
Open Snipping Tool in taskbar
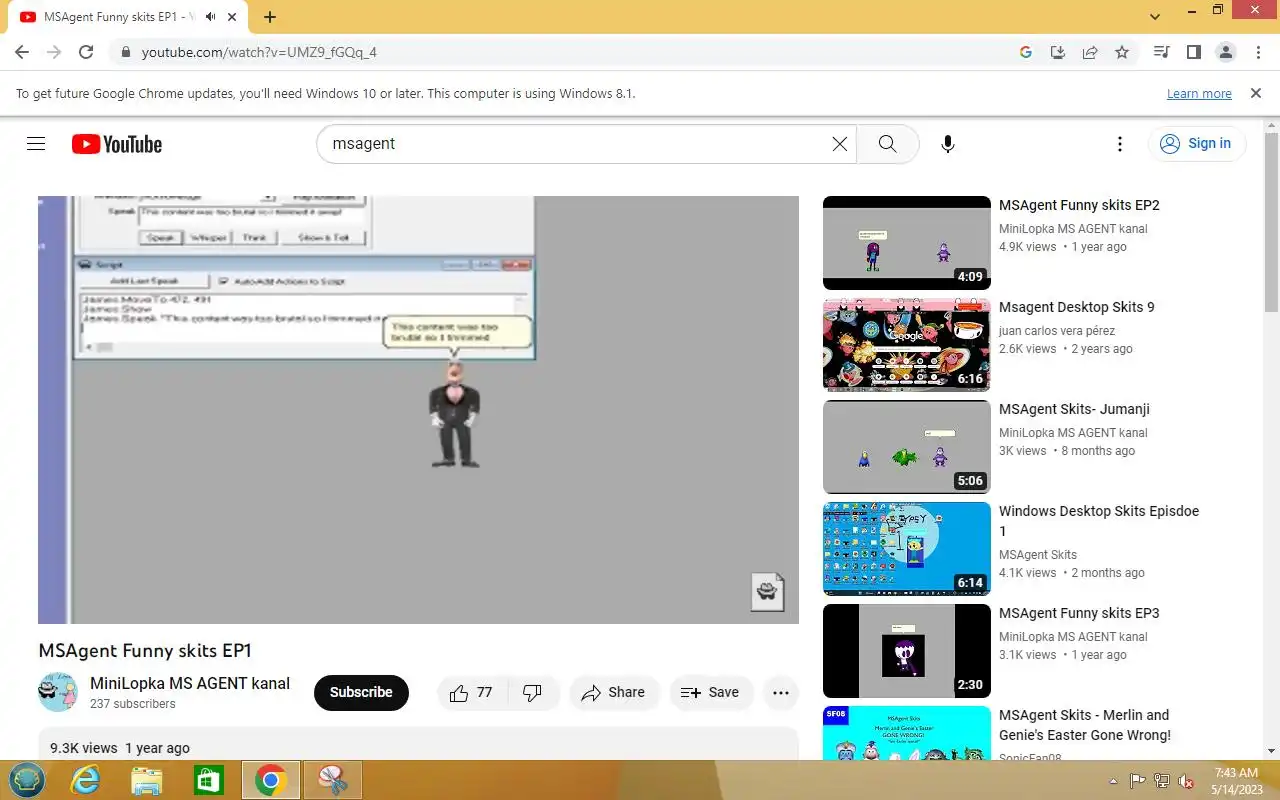[332, 780]
